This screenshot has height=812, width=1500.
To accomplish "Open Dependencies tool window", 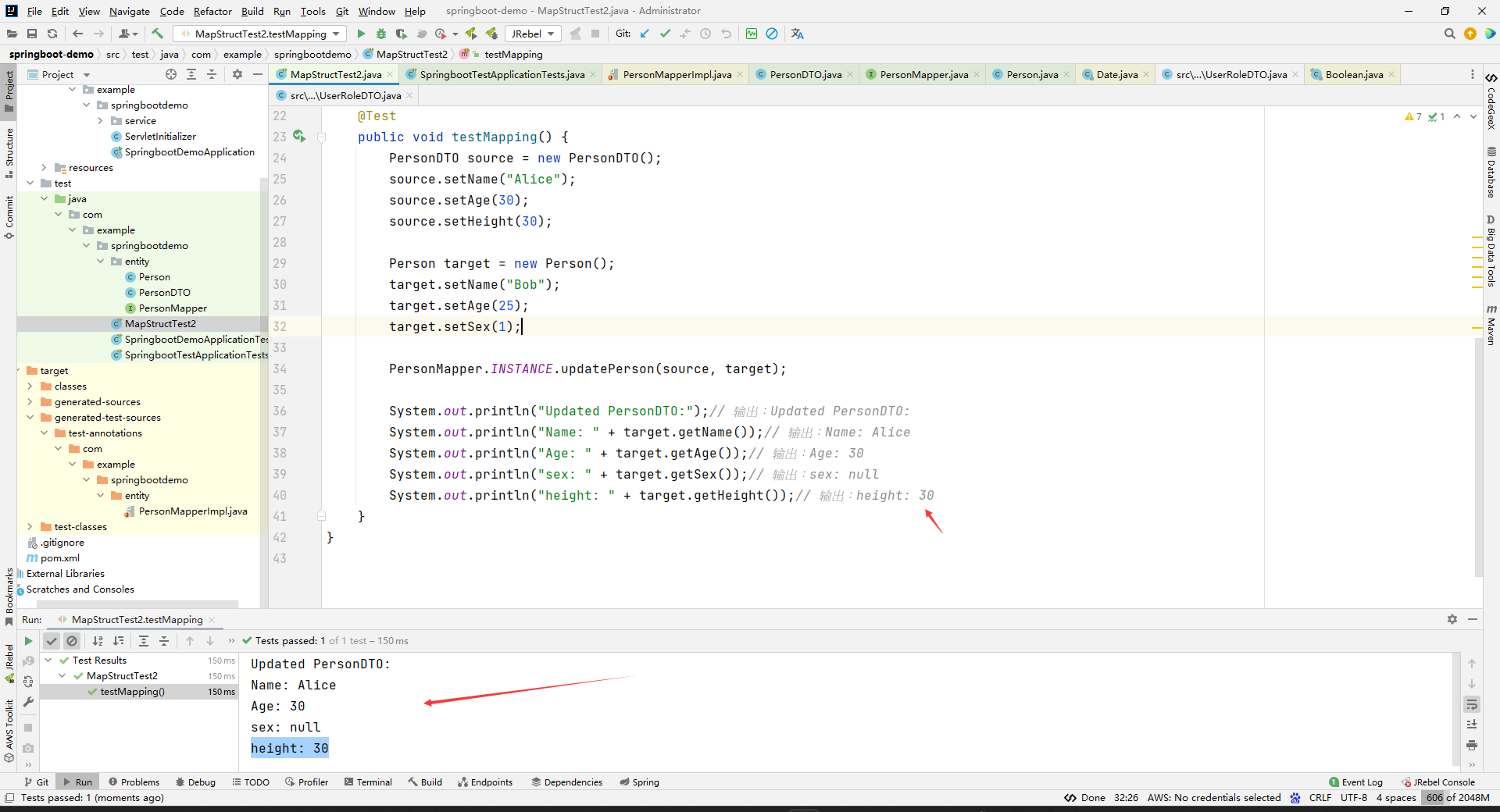I will pos(567,782).
